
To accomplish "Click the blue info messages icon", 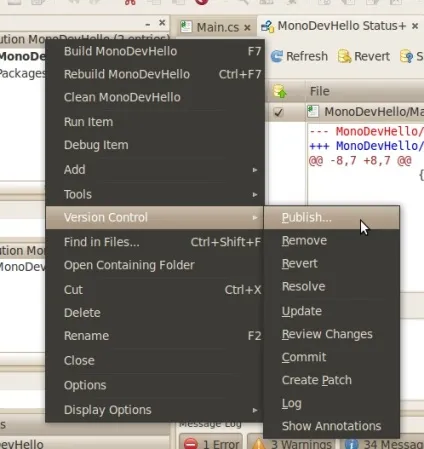I will (352, 444).
